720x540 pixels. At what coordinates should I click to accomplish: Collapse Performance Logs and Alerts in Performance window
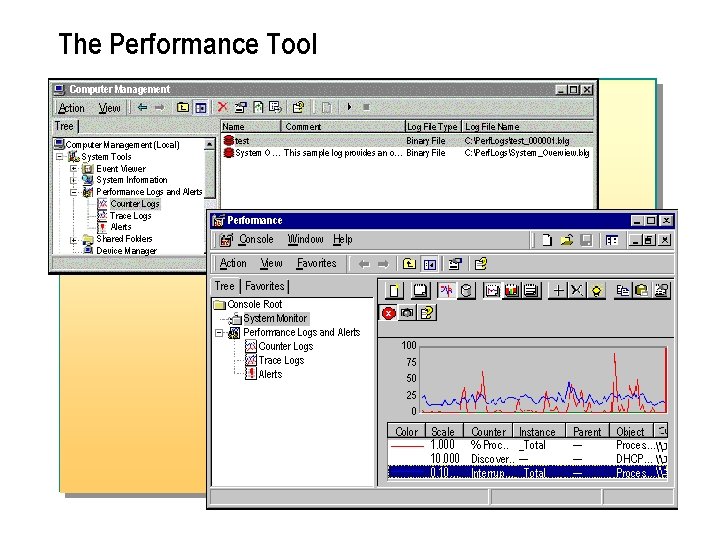coord(219,333)
